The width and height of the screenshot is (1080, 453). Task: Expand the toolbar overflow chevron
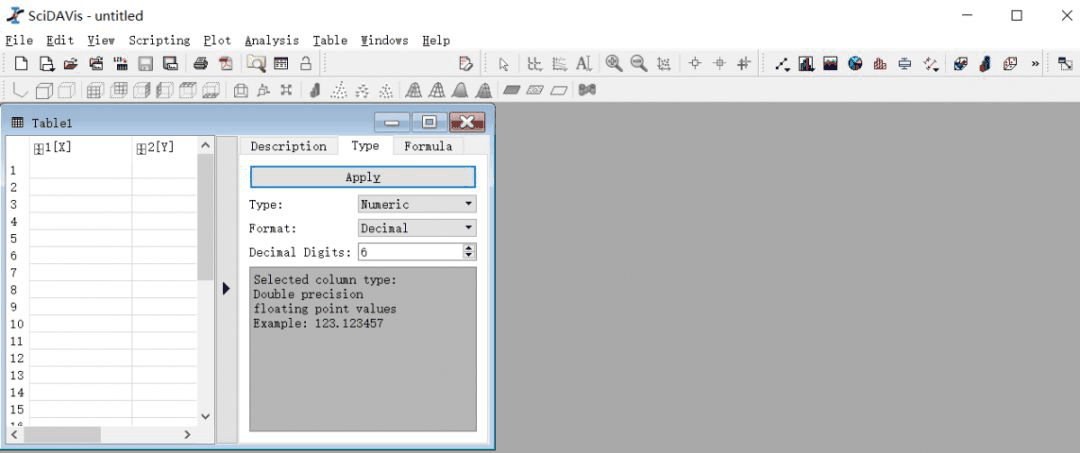point(1035,64)
